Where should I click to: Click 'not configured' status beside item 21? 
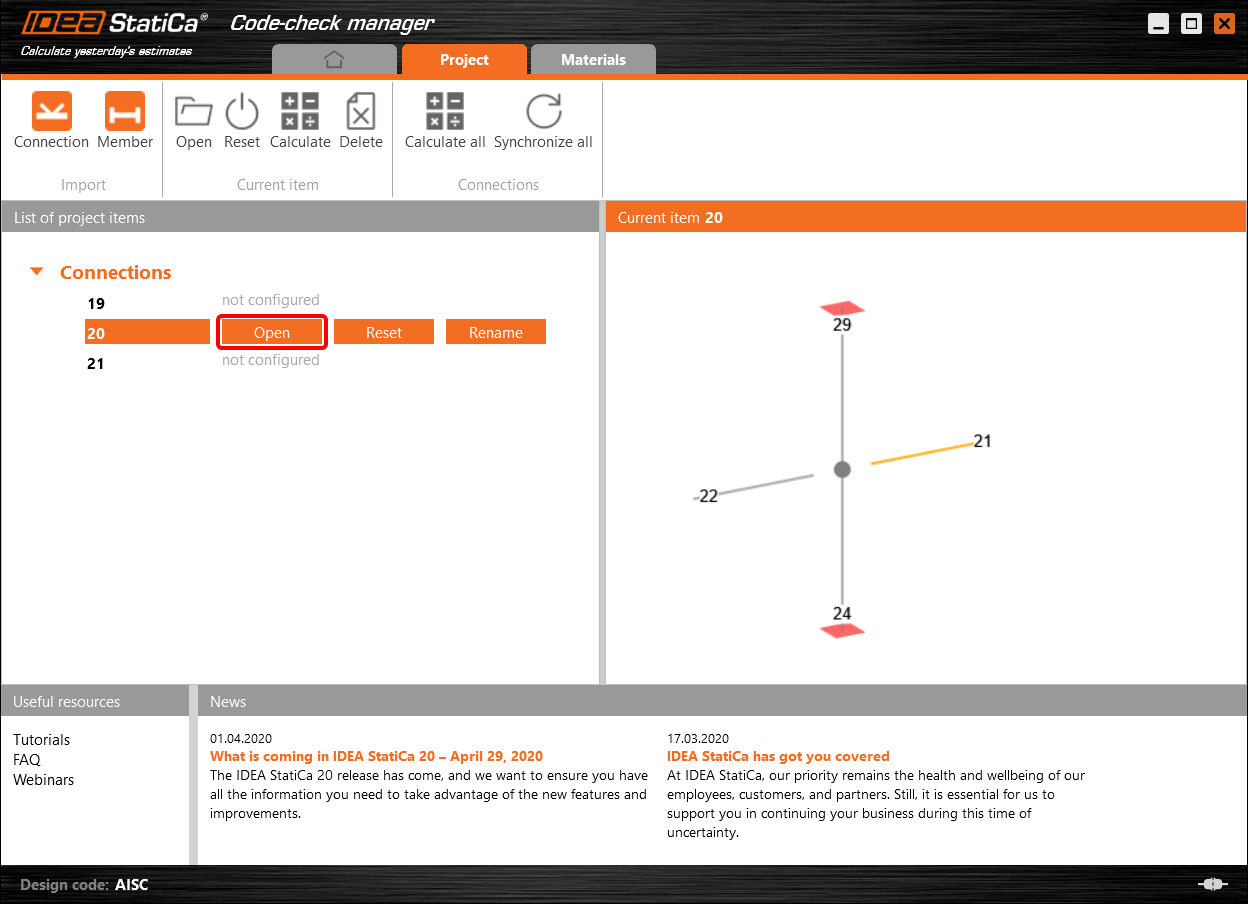pyautogui.click(x=271, y=360)
